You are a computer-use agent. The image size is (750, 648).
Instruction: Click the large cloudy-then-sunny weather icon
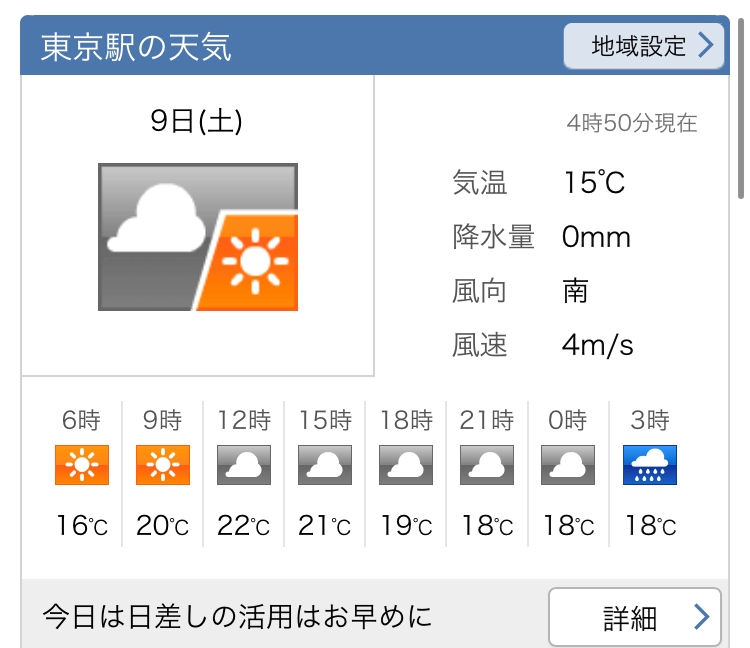tap(198, 237)
